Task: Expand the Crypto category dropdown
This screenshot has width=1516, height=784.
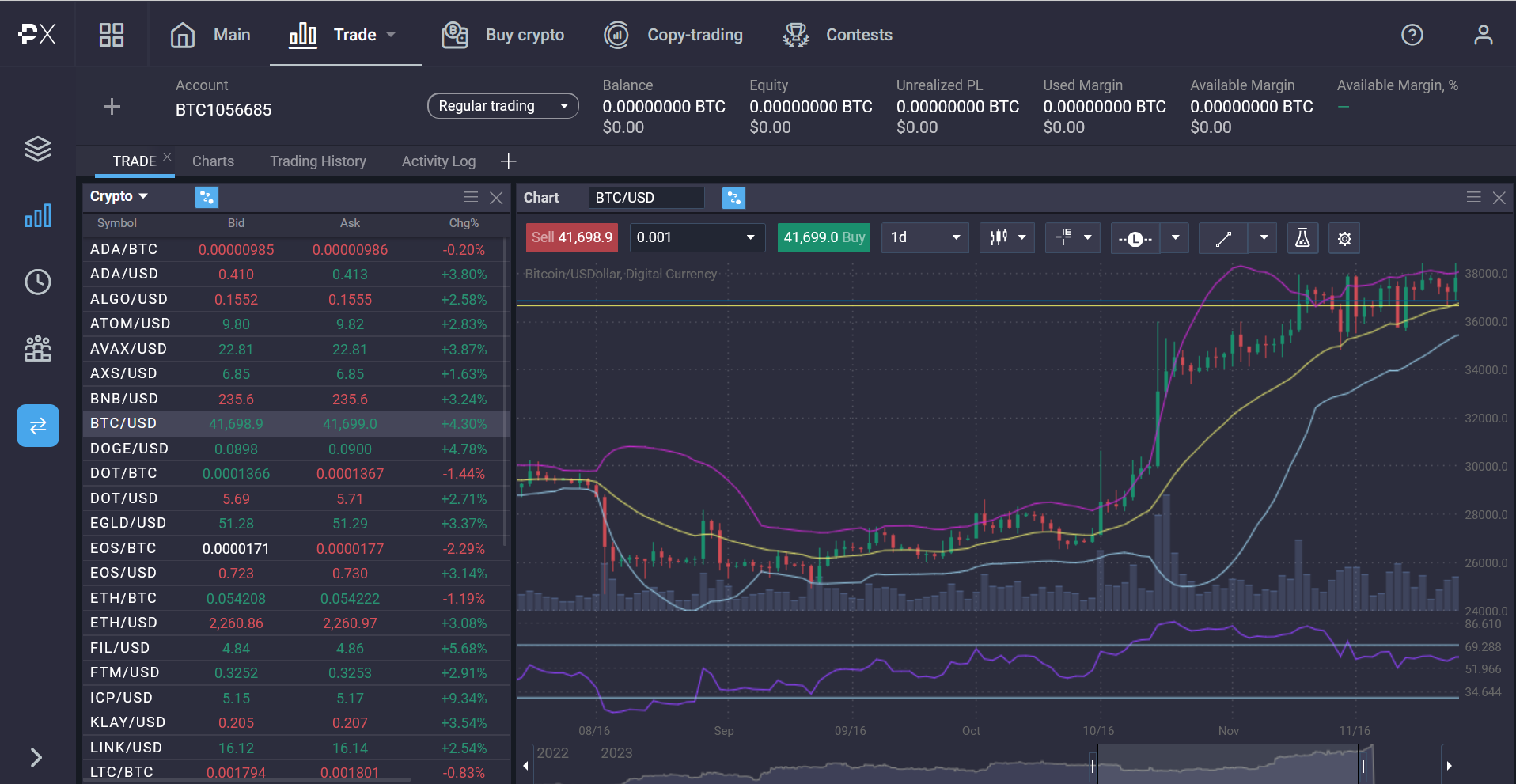Action: click(119, 196)
